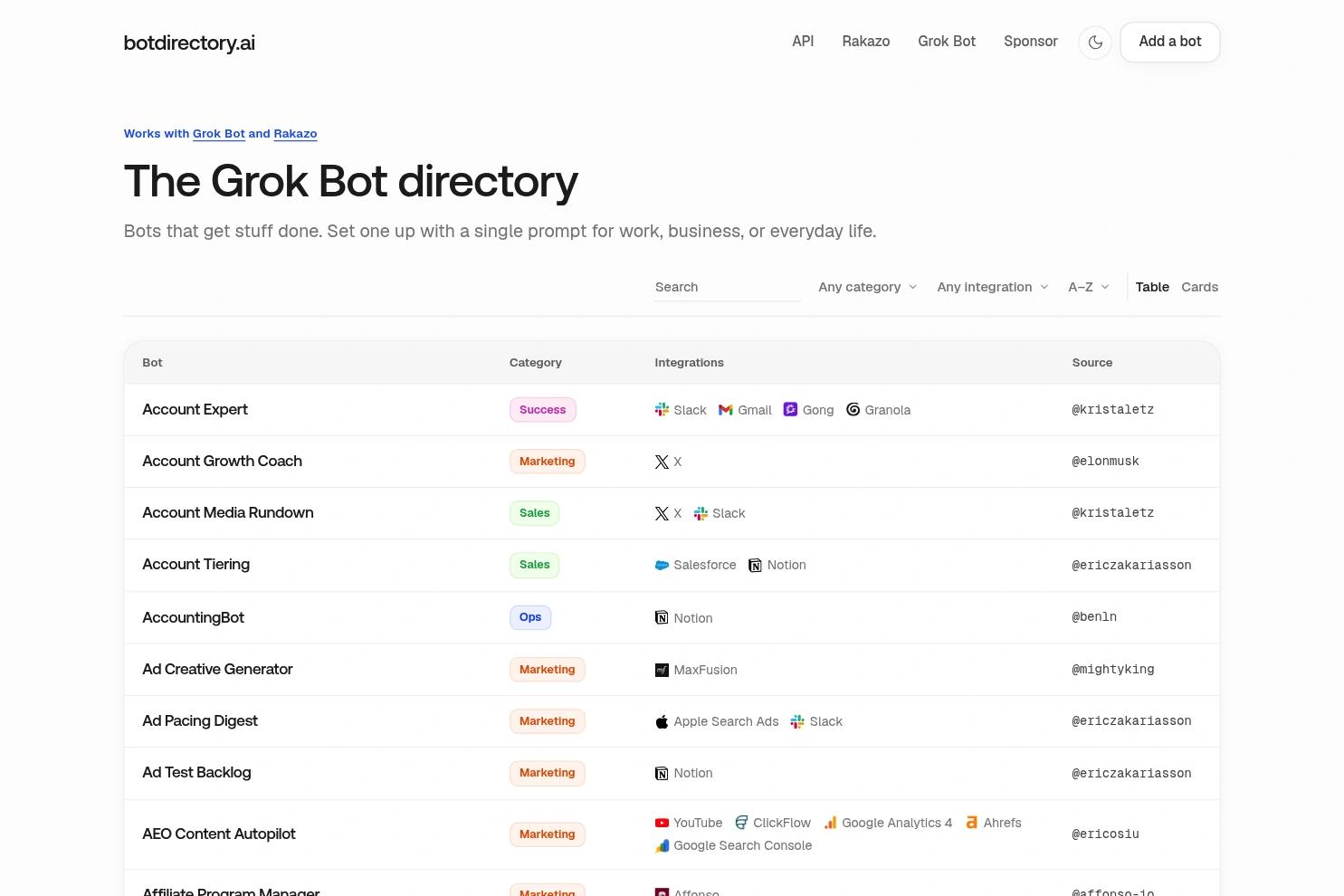The height and width of the screenshot is (896, 1344).
Task: Open the Account Media Rundown bot
Action: 228,512
